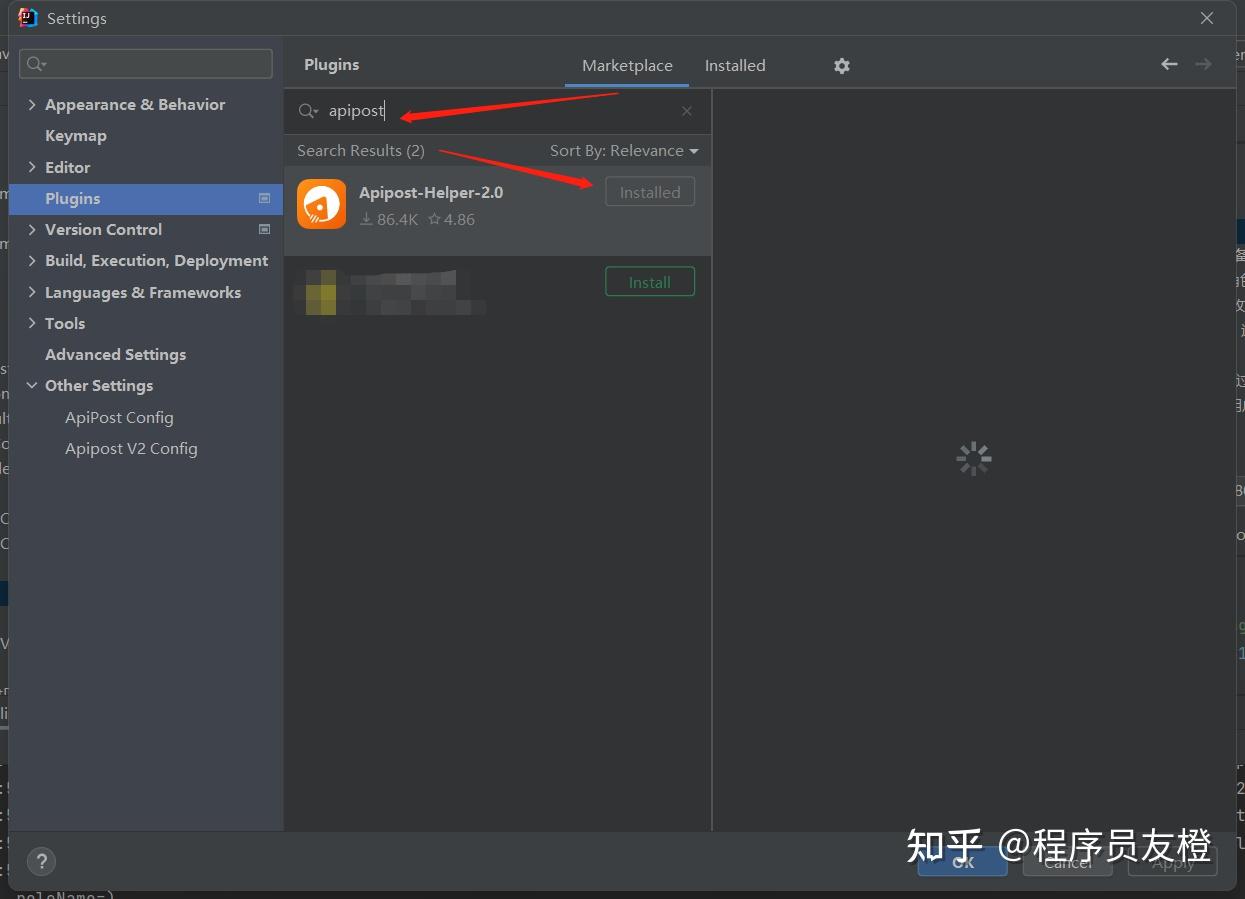This screenshot has height=899, width=1245.
Task: Click the settings search magnifier icon
Action: pos(36,64)
